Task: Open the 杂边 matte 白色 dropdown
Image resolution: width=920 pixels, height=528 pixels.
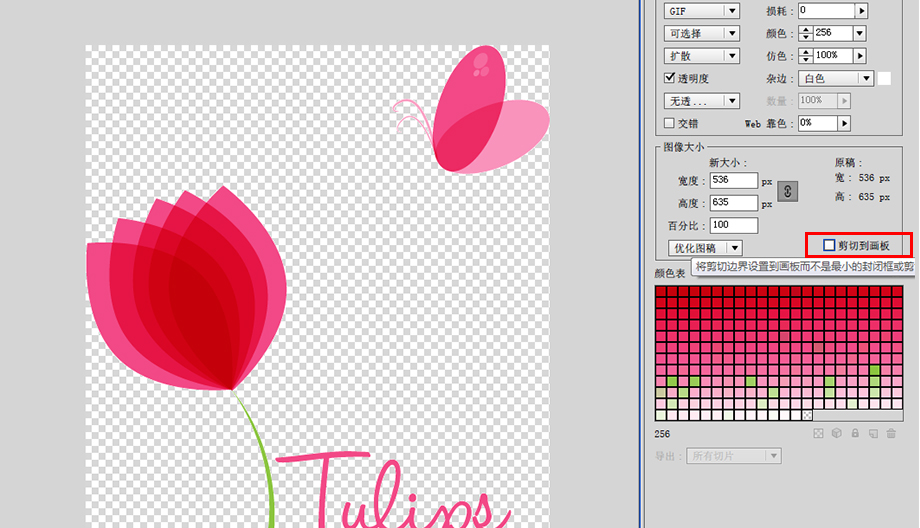Action: [838, 78]
